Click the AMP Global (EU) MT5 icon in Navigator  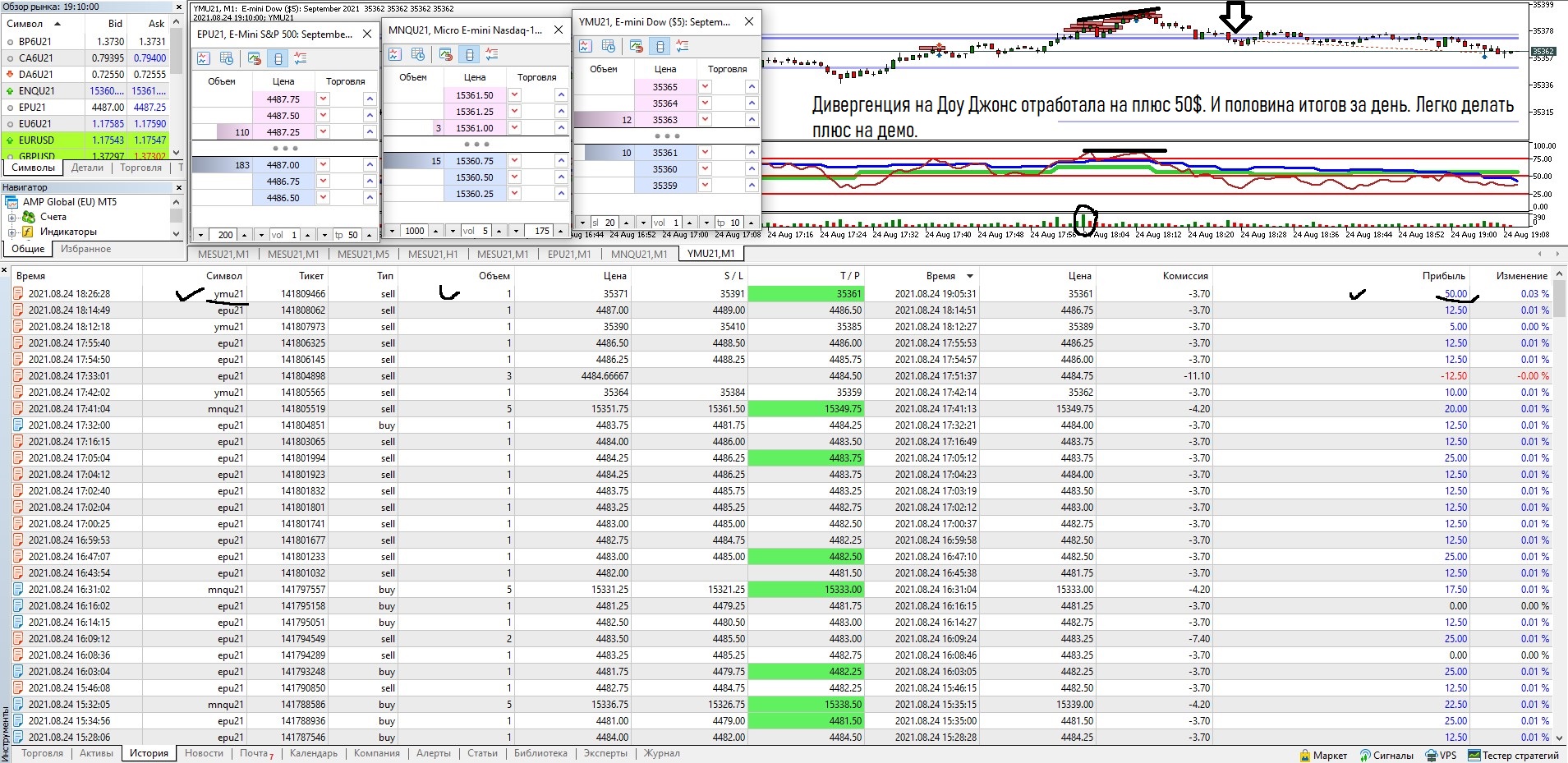click(11, 202)
